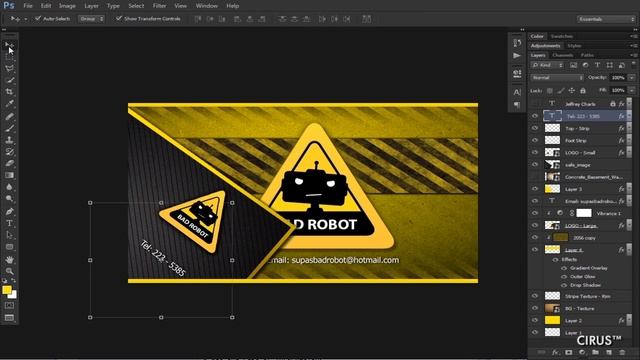Click the background white color swatch

13,294
